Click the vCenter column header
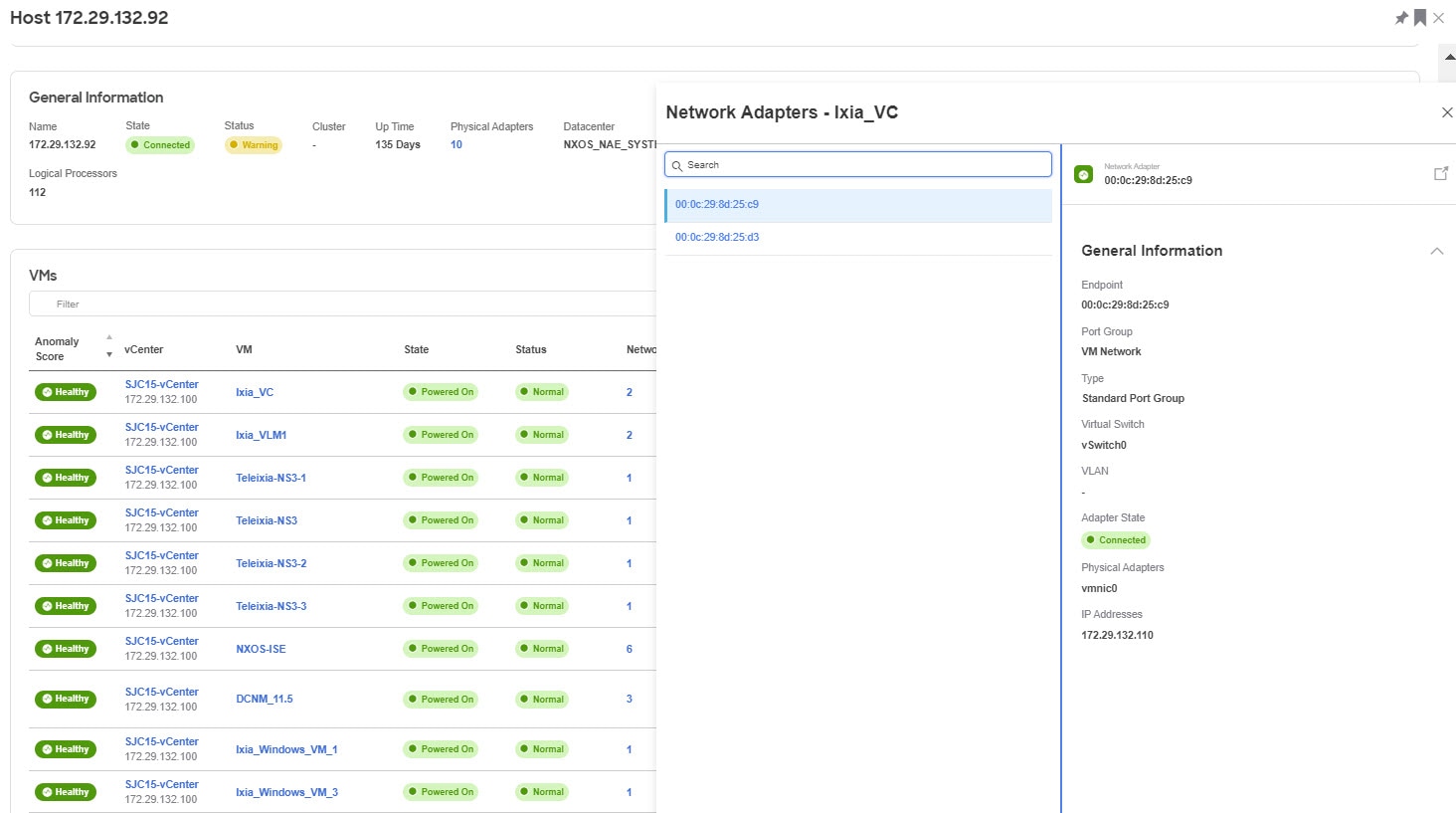1456x813 pixels. pos(144,349)
